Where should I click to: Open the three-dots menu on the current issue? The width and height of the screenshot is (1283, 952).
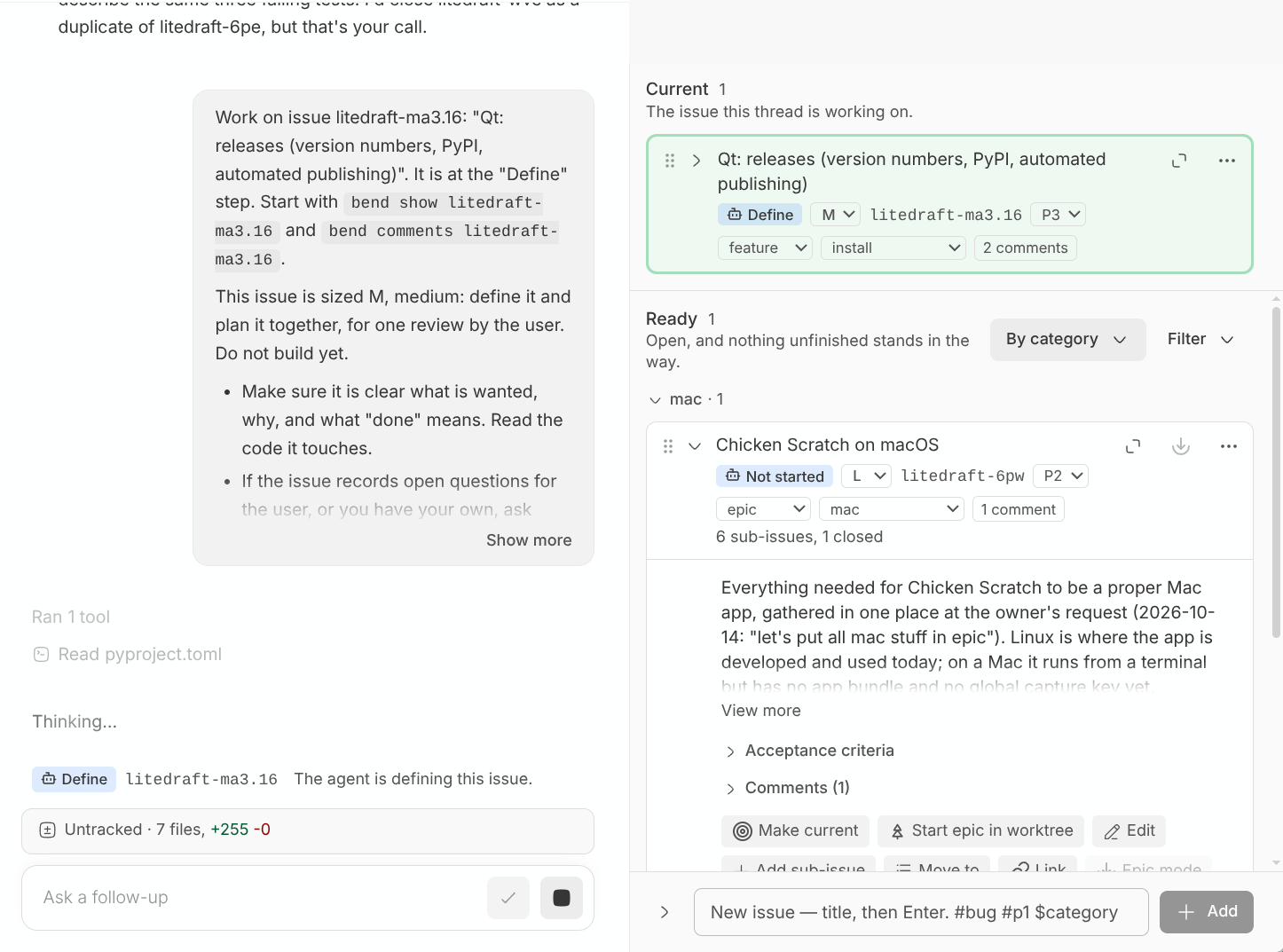click(1227, 161)
